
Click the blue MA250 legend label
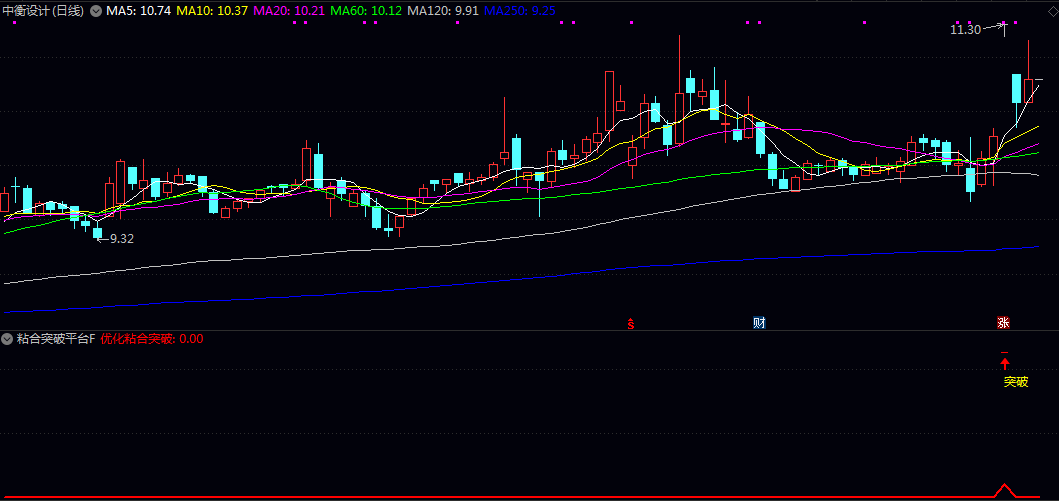coord(520,11)
